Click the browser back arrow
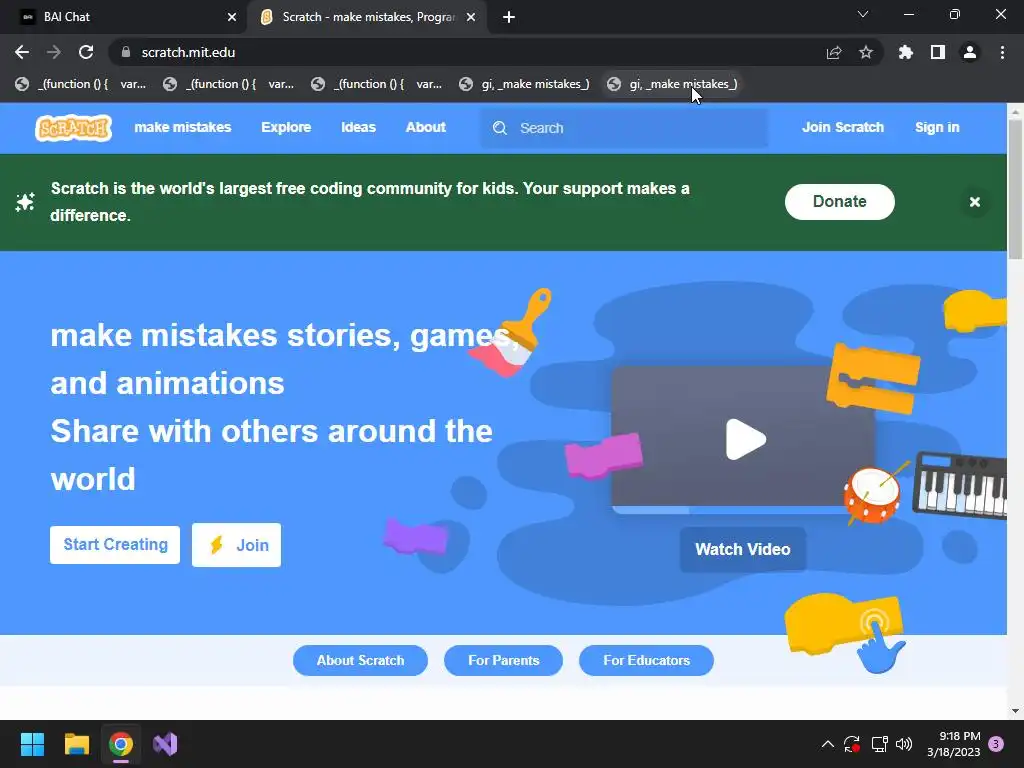 [x=22, y=52]
